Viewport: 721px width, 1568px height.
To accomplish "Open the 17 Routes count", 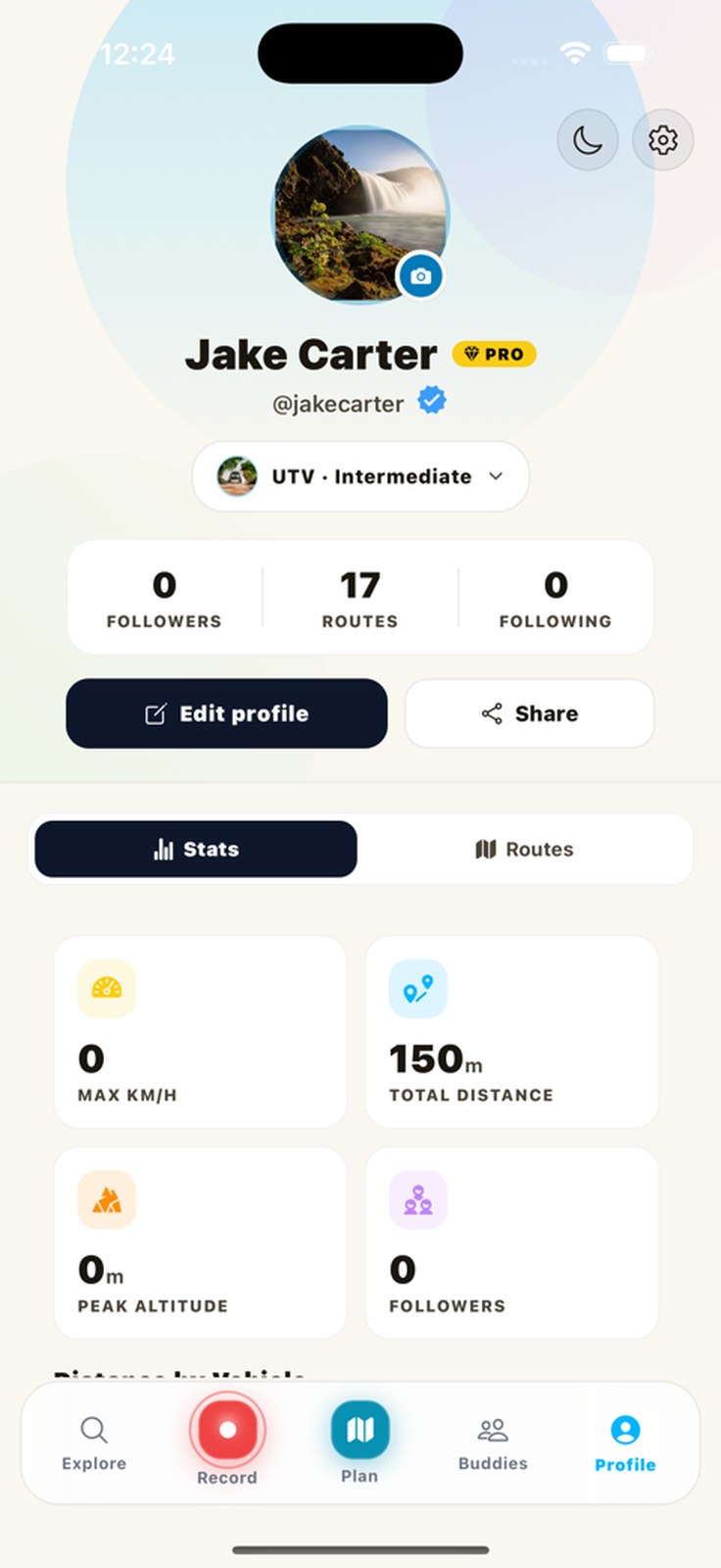I will pyautogui.click(x=360, y=597).
